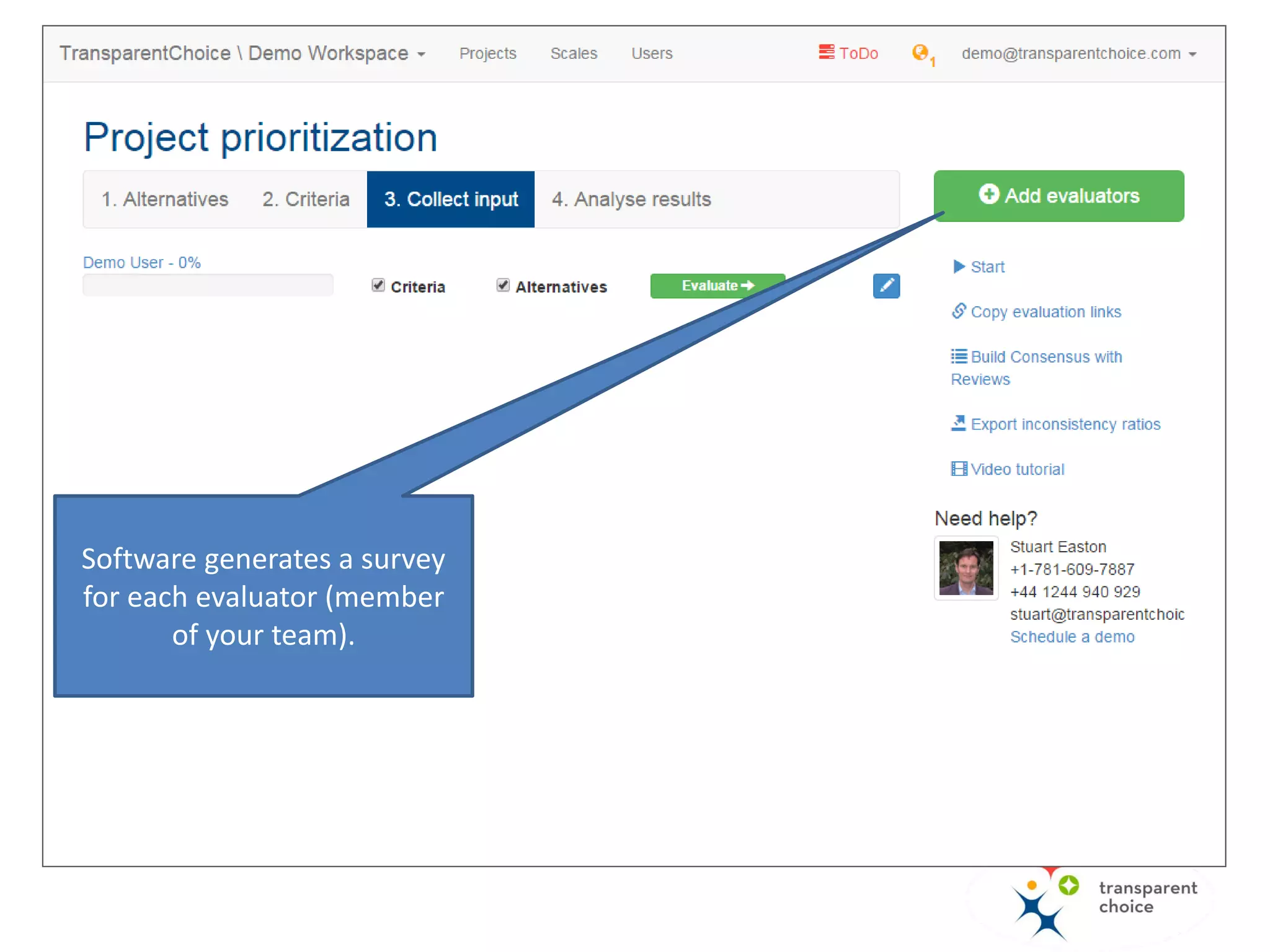Switch to the 2. Criteria tab
The height and width of the screenshot is (952, 1270).
click(x=306, y=200)
